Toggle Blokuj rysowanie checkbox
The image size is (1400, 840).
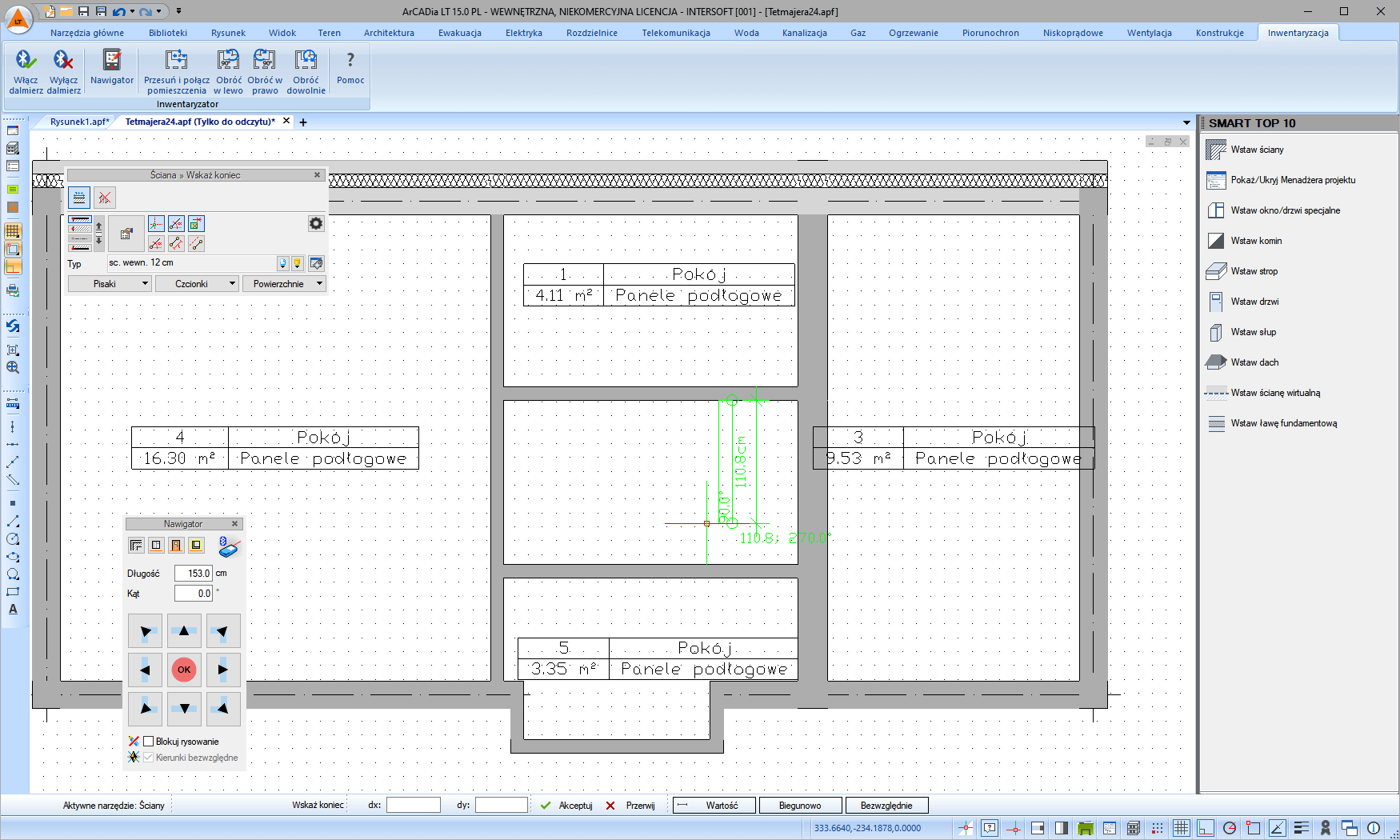tap(148, 742)
